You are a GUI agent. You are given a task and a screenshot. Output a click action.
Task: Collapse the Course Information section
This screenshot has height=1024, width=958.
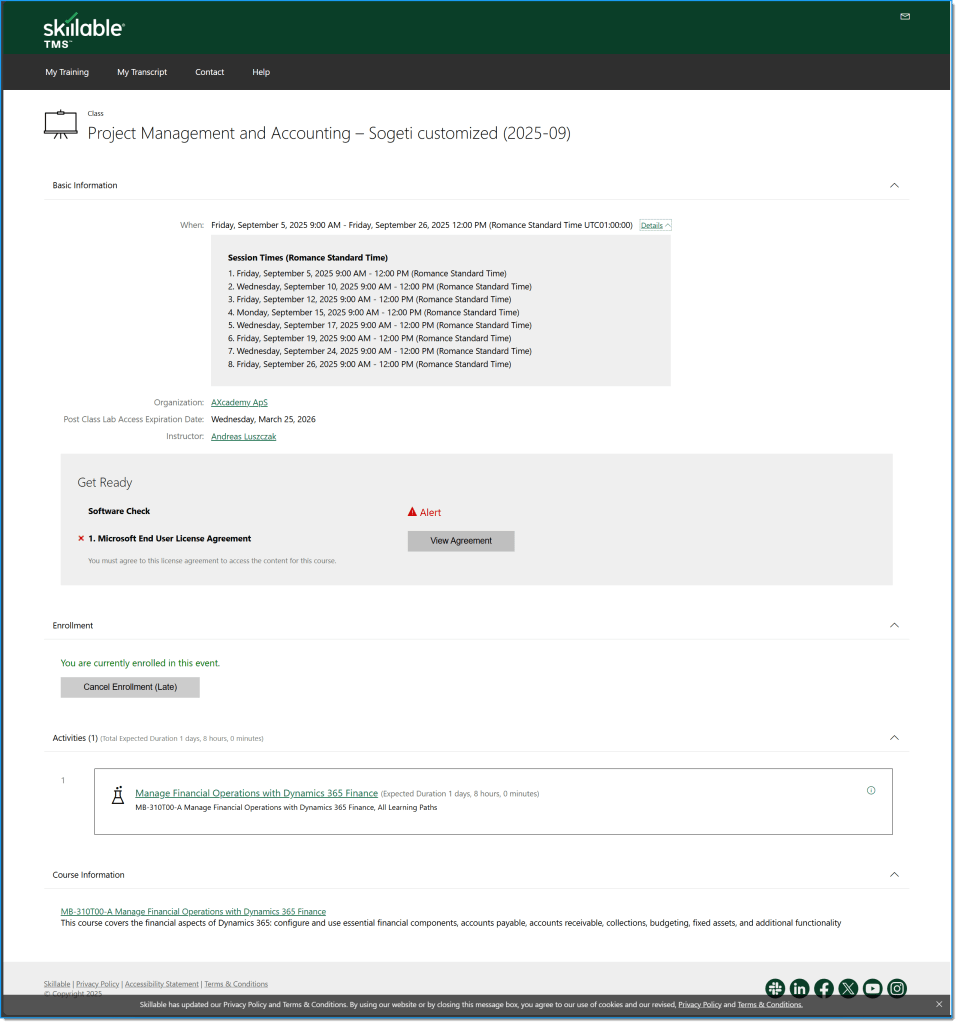pyautogui.click(x=895, y=875)
